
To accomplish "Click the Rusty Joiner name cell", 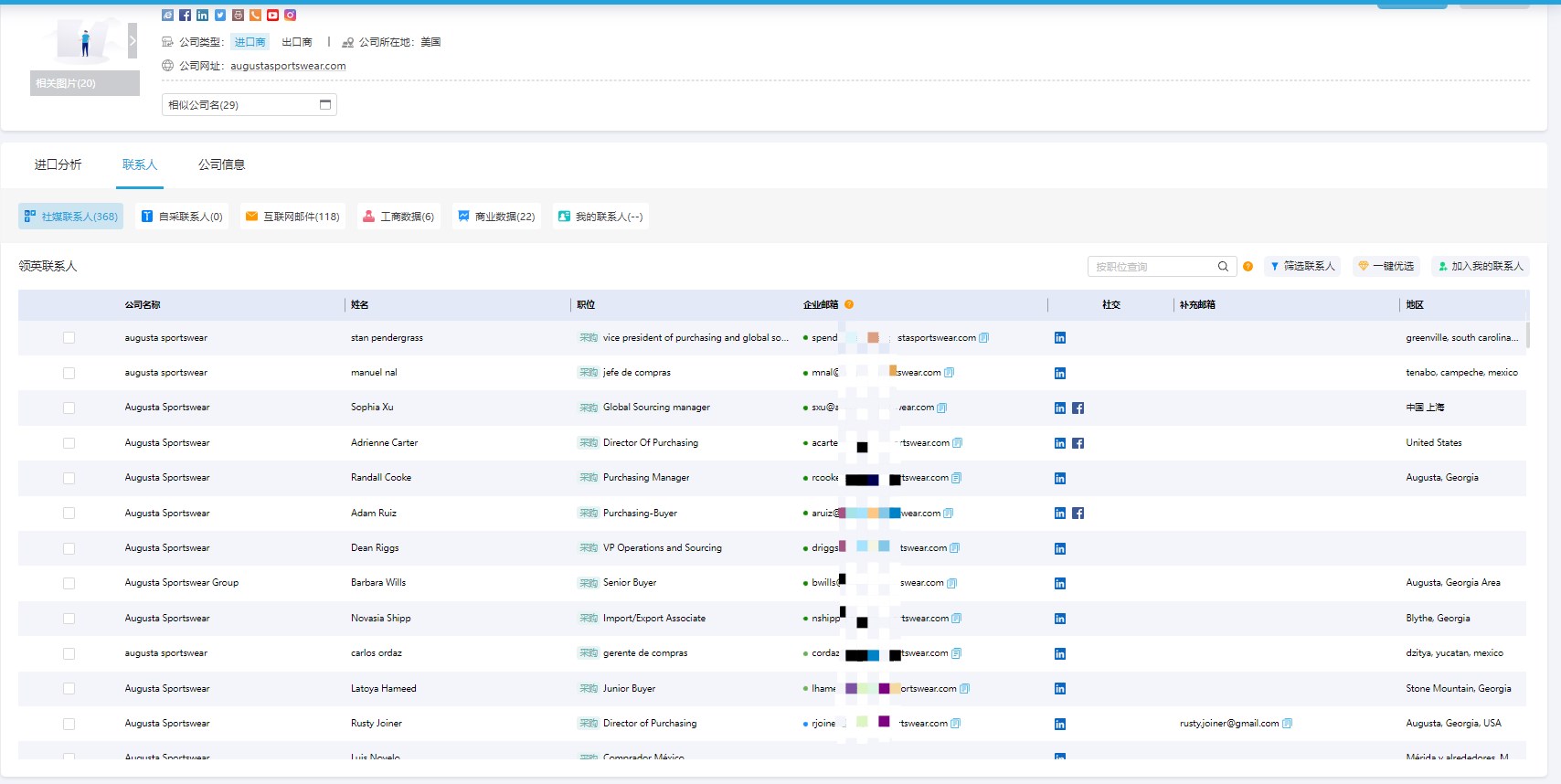I will click(x=377, y=724).
